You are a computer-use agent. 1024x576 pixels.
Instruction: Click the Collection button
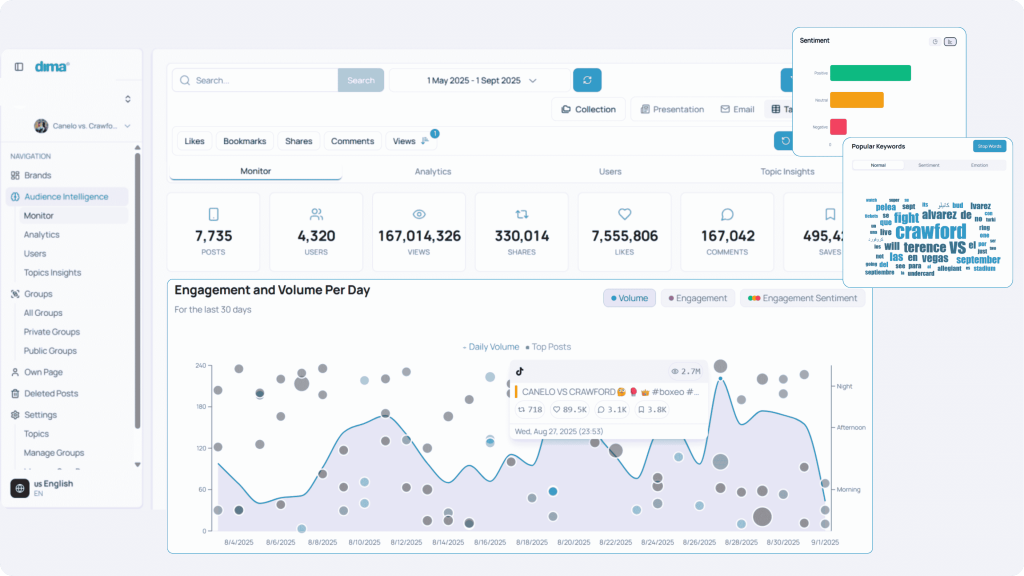click(588, 109)
